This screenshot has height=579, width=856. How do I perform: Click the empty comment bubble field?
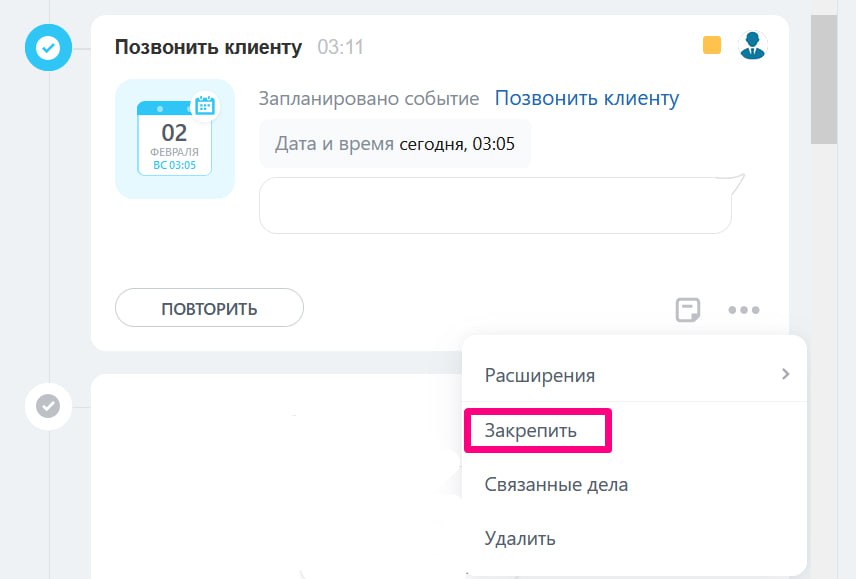pyautogui.click(x=495, y=206)
